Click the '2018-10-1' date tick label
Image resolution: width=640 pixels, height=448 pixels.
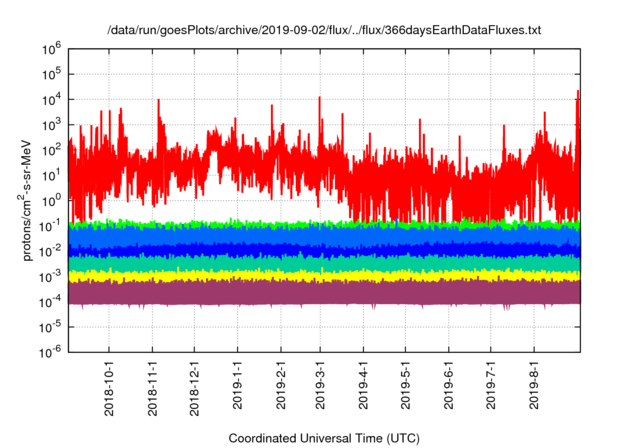(x=109, y=388)
